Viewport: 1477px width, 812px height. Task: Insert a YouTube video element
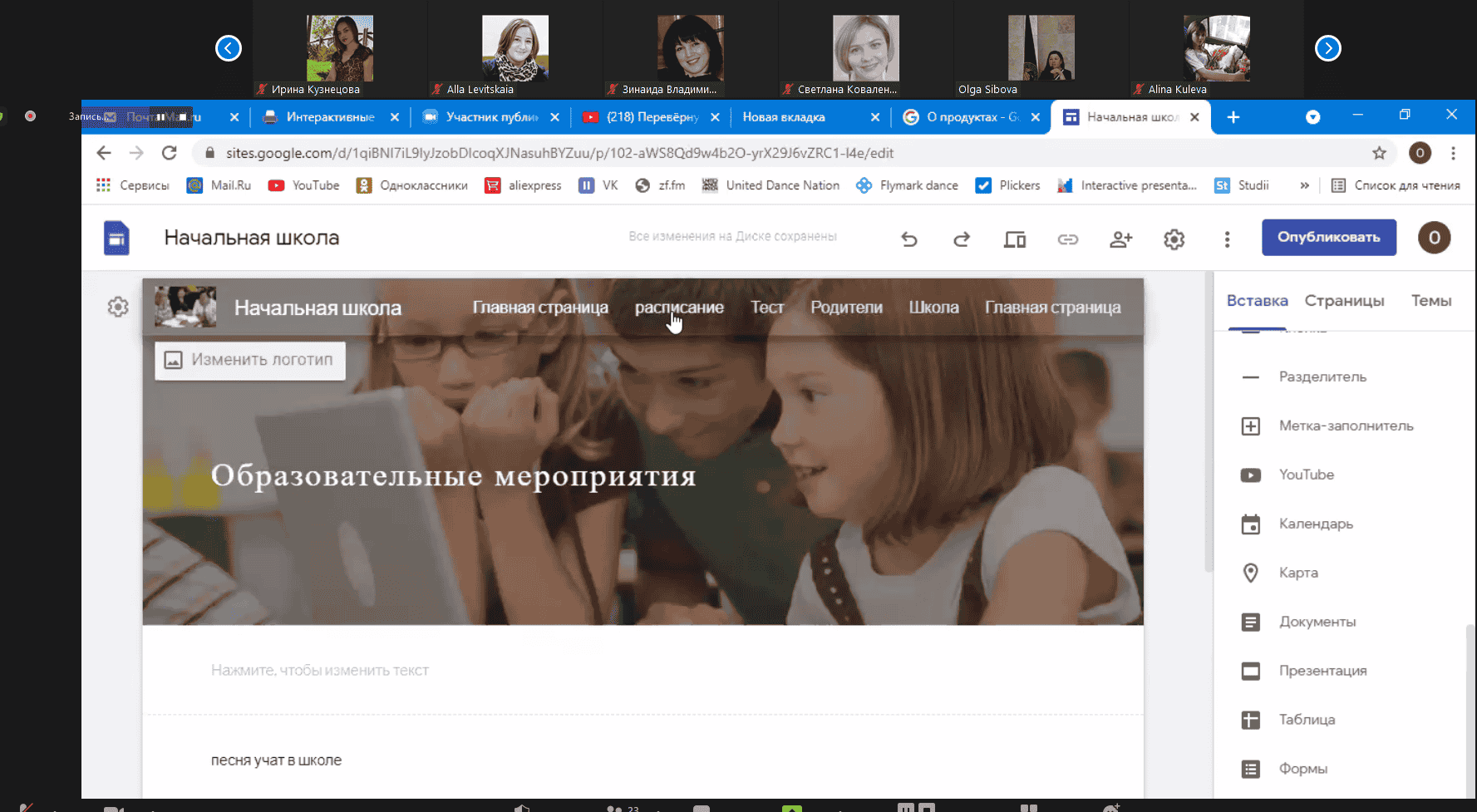(x=1306, y=475)
